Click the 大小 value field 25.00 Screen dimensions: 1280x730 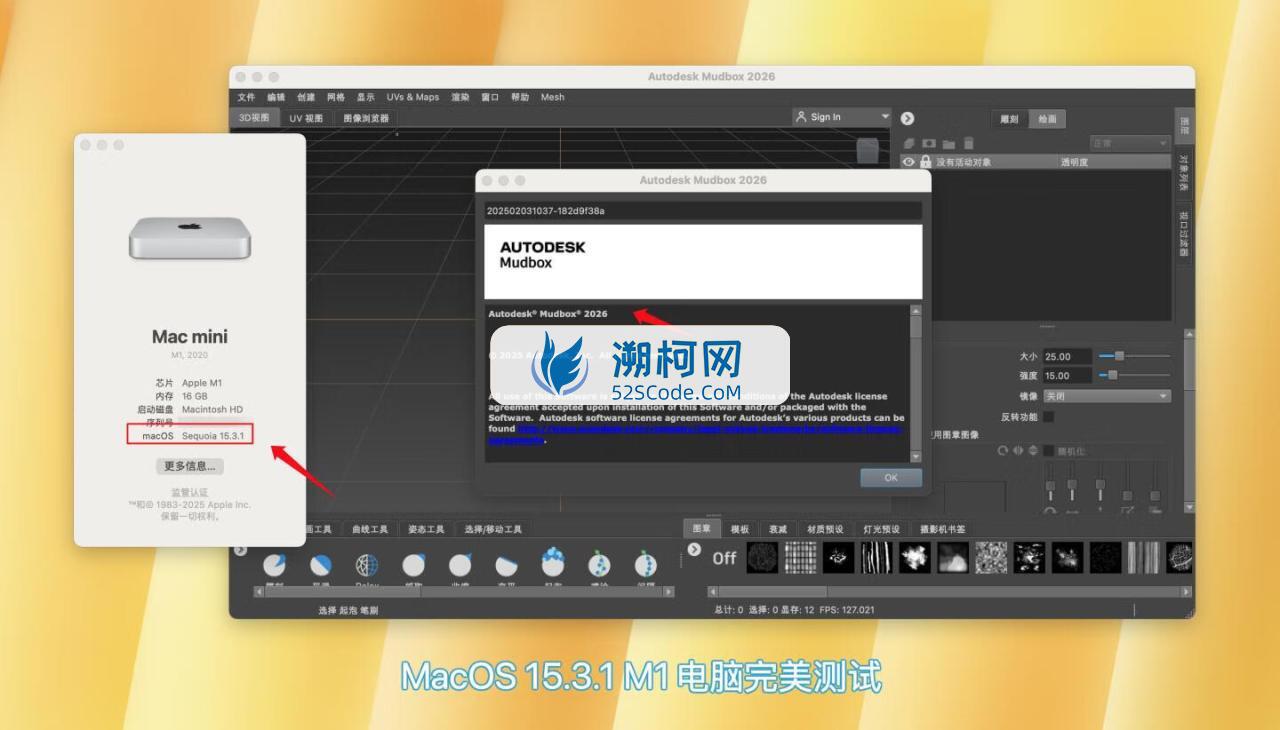(x=1067, y=356)
